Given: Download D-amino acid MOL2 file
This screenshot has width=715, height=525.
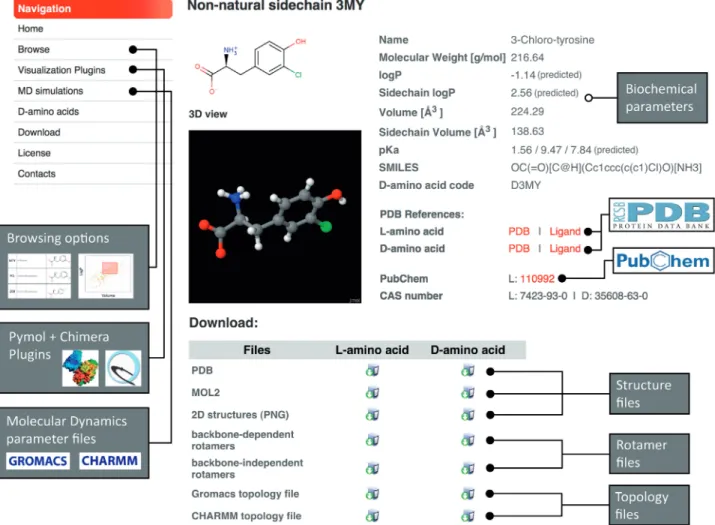Looking at the screenshot, I should pos(467,393).
